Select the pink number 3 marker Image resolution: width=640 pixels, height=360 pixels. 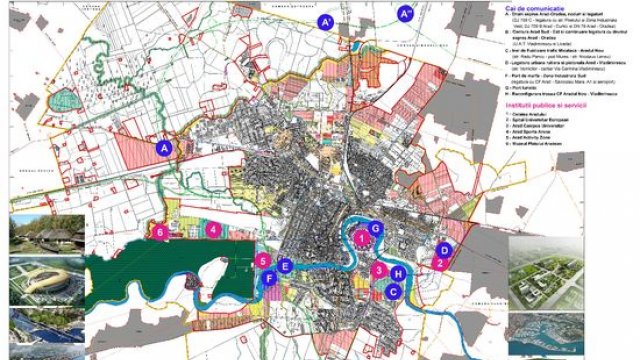point(379,270)
